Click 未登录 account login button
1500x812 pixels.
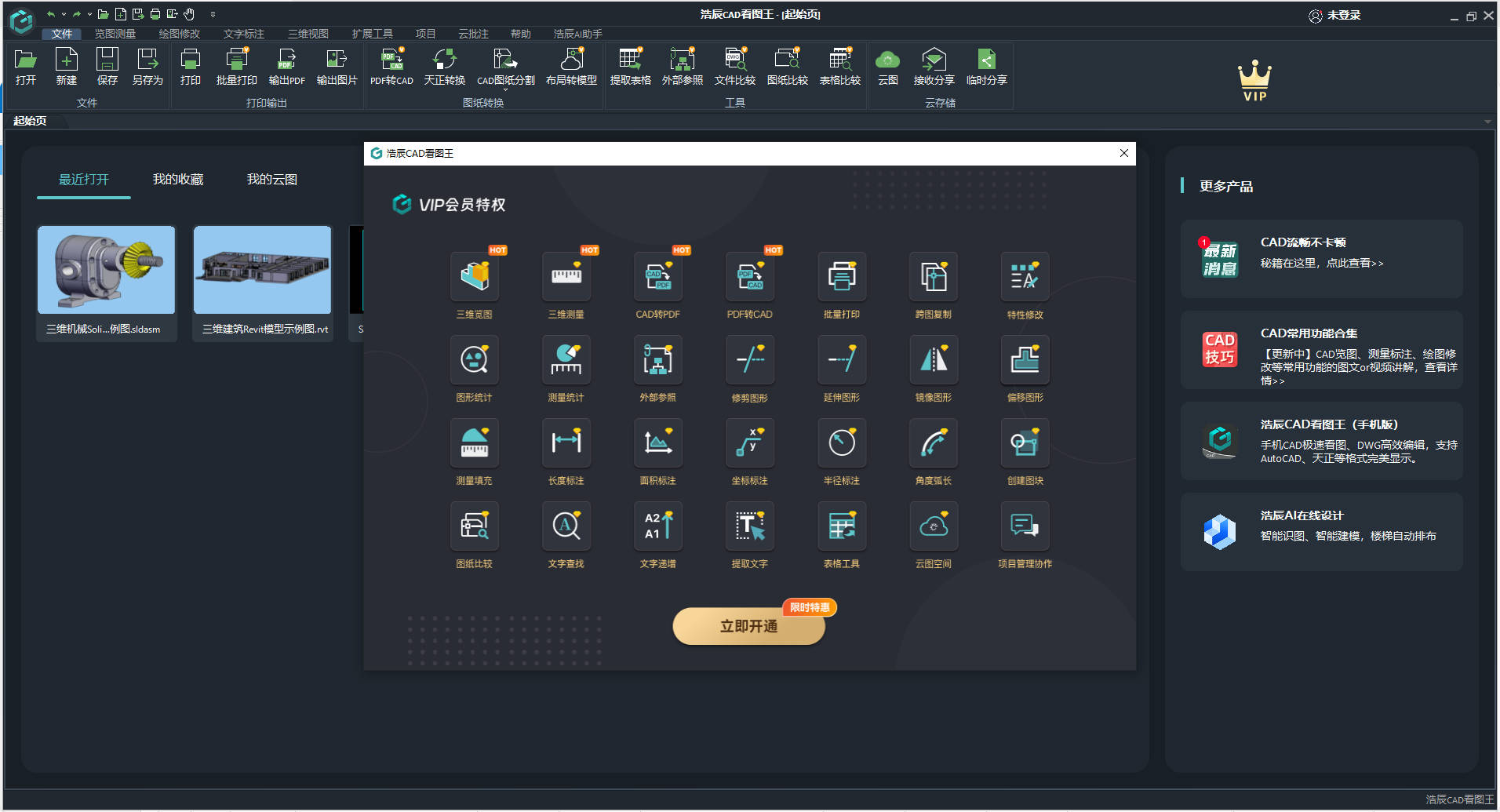[x=1334, y=15]
